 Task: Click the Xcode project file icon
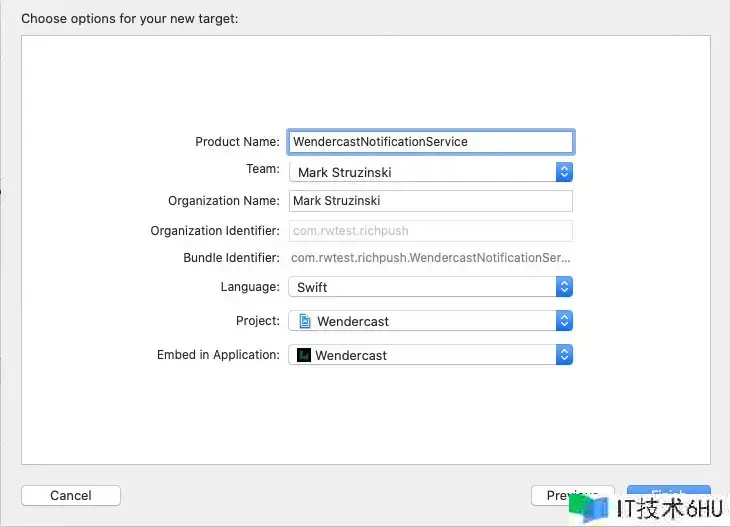305,321
